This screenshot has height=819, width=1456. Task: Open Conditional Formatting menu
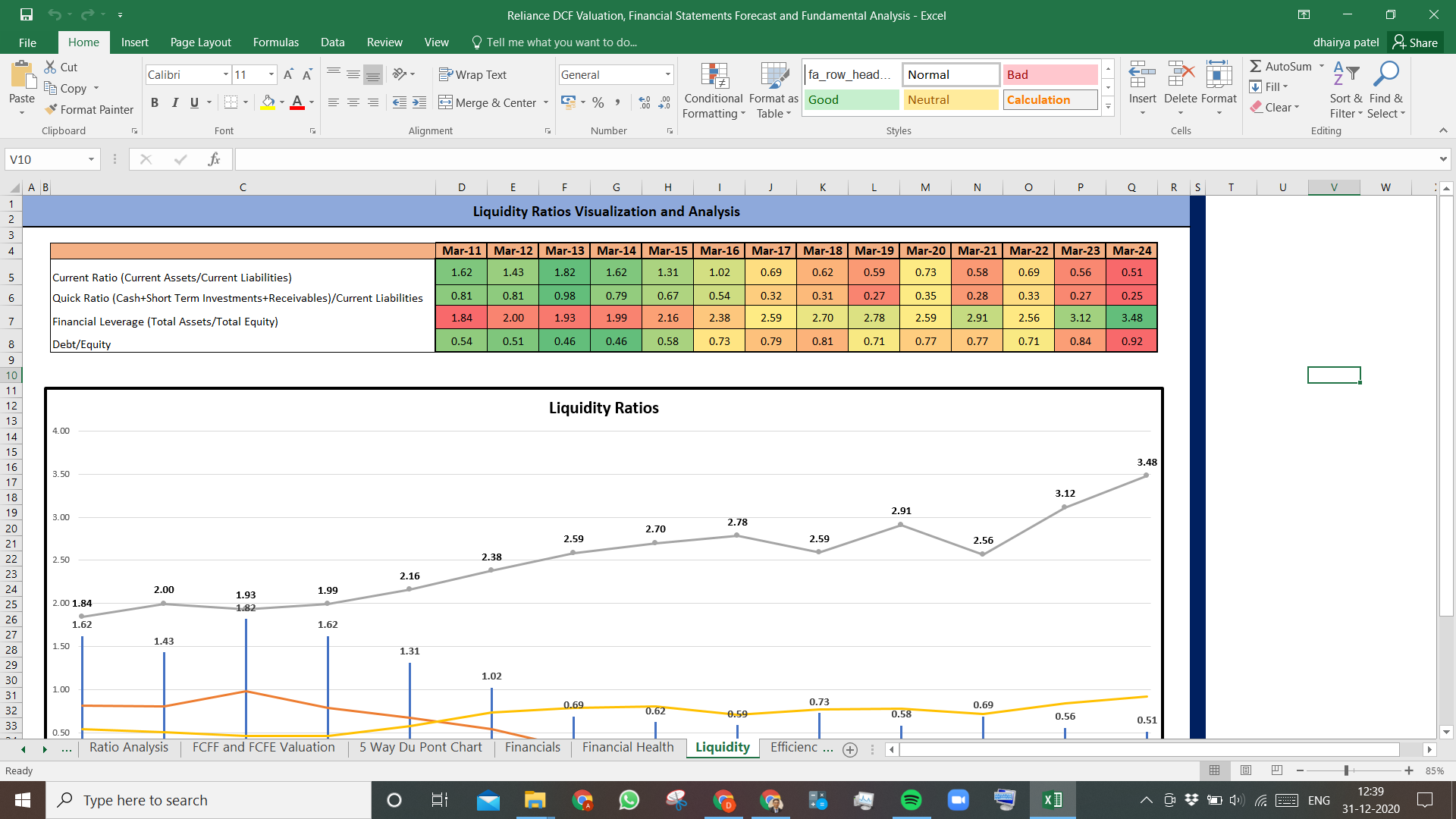pos(713,90)
